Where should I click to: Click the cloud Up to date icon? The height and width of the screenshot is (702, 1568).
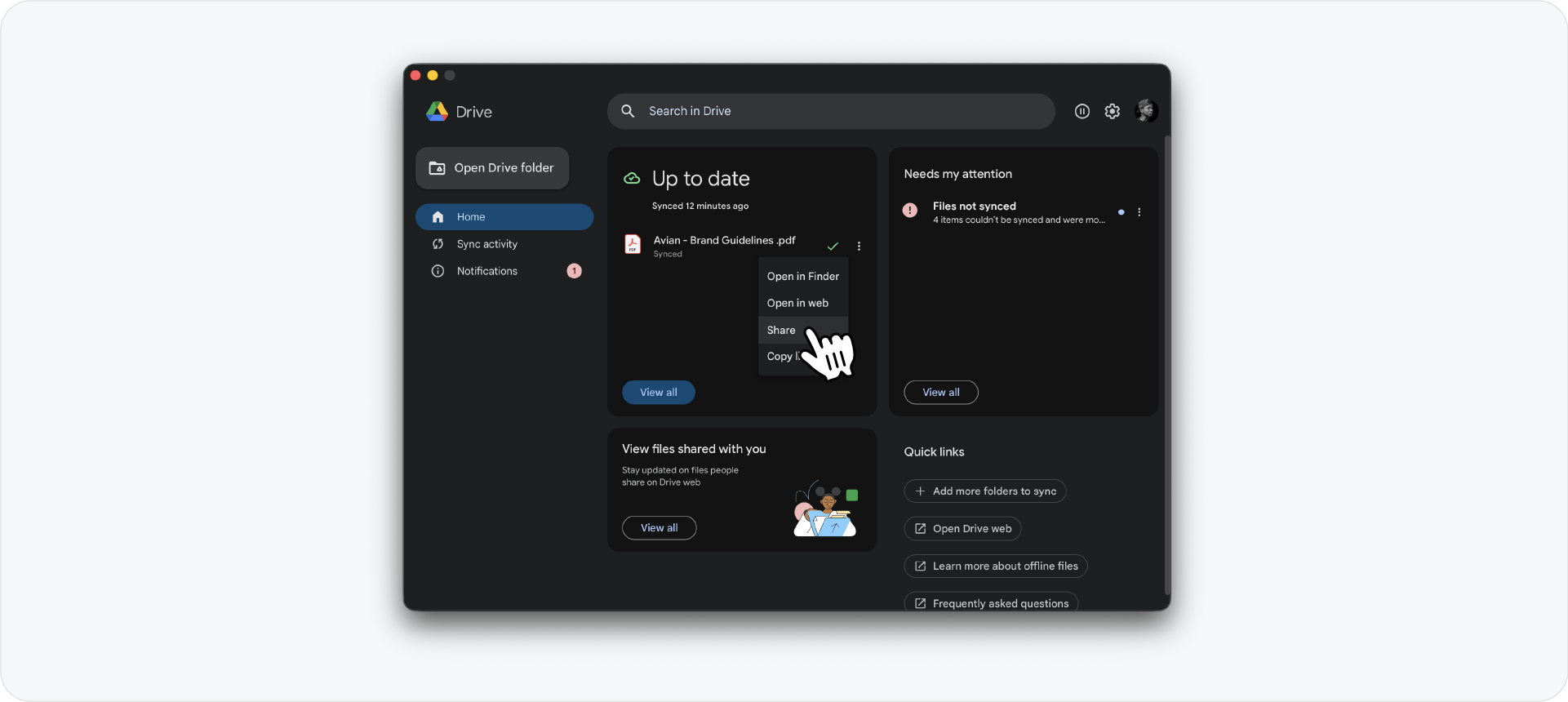(x=632, y=178)
